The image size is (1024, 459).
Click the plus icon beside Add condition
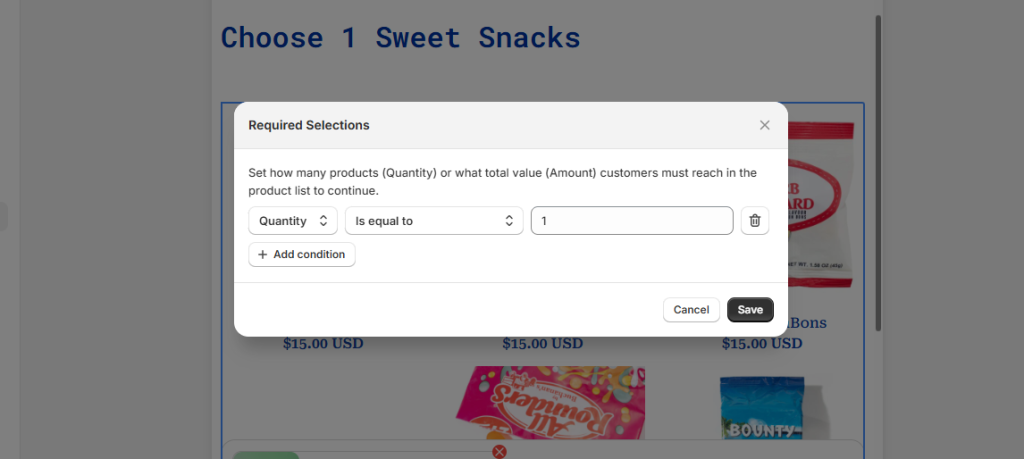263,255
